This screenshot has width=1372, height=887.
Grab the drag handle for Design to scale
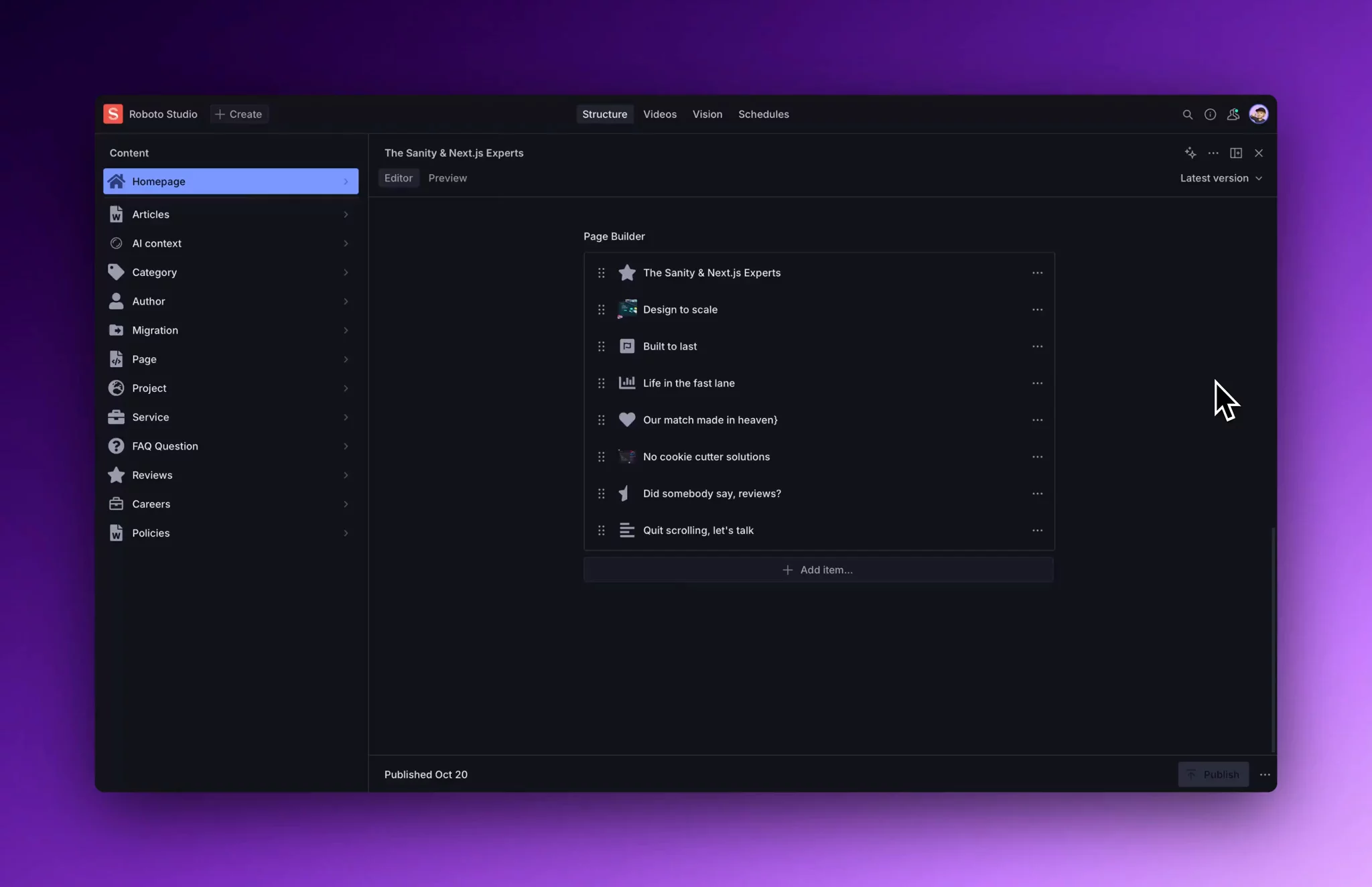(601, 310)
